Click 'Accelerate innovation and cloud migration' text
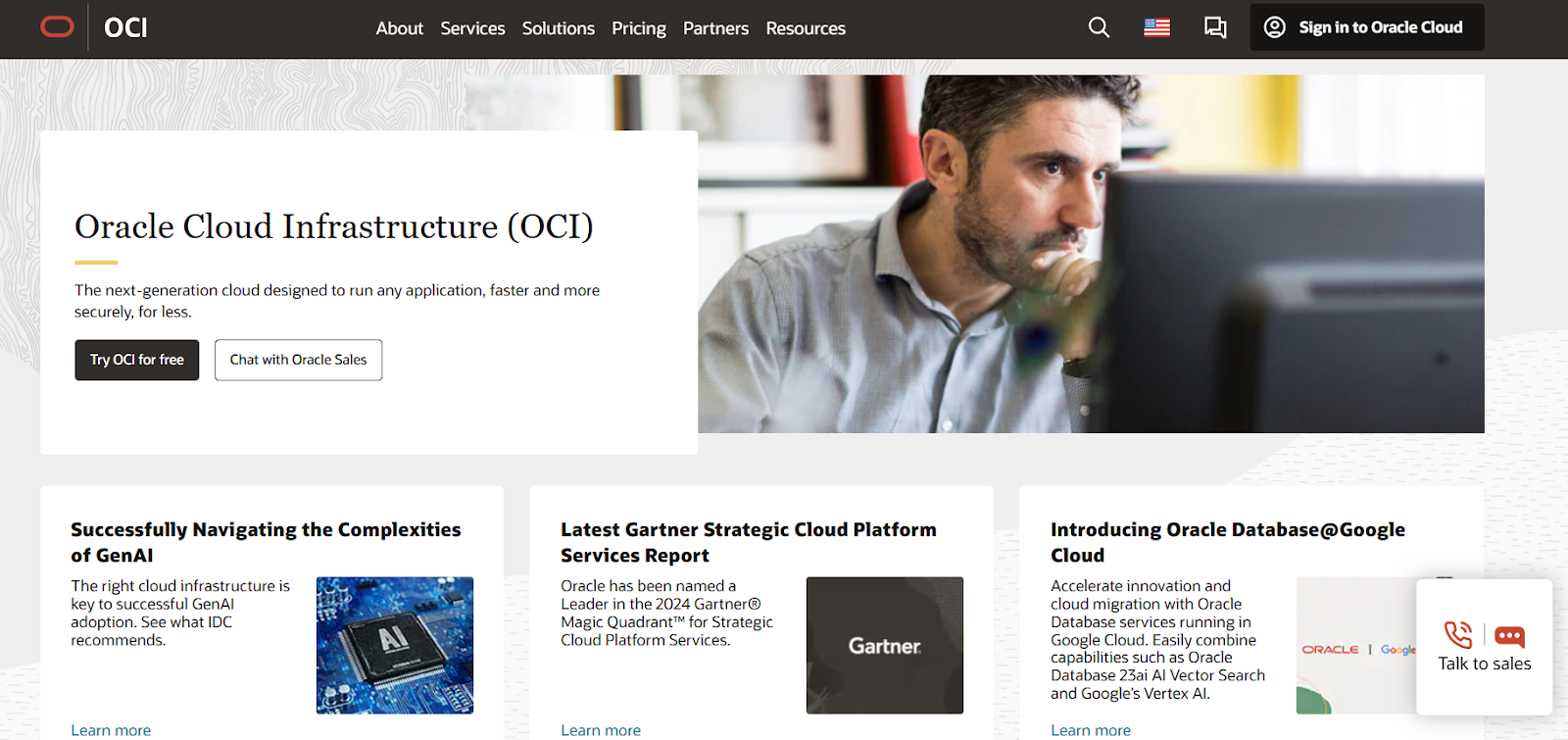This screenshot has width=1568, height=740. coord(1157,639)
